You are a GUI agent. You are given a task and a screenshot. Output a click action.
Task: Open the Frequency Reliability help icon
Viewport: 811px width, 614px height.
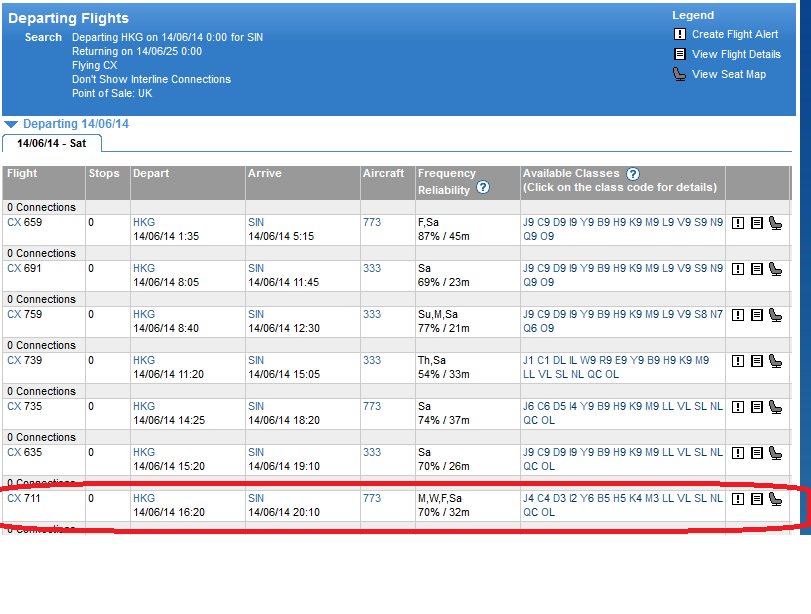(x=483, y=188)
